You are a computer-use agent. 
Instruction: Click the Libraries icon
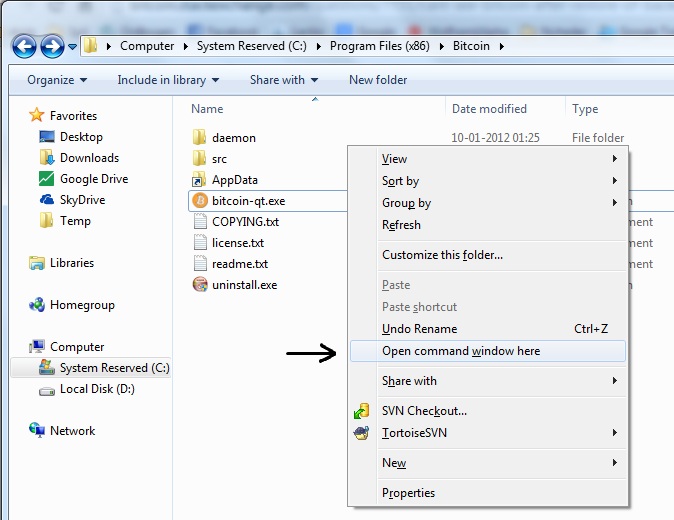click(x=37, y=263)
